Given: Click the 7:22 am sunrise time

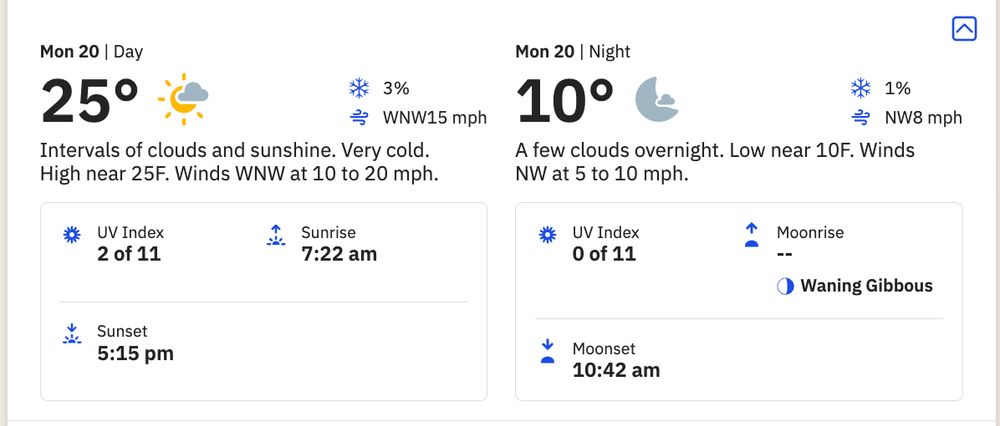Looking at the screenshot, I should click(x=339, y=254).
